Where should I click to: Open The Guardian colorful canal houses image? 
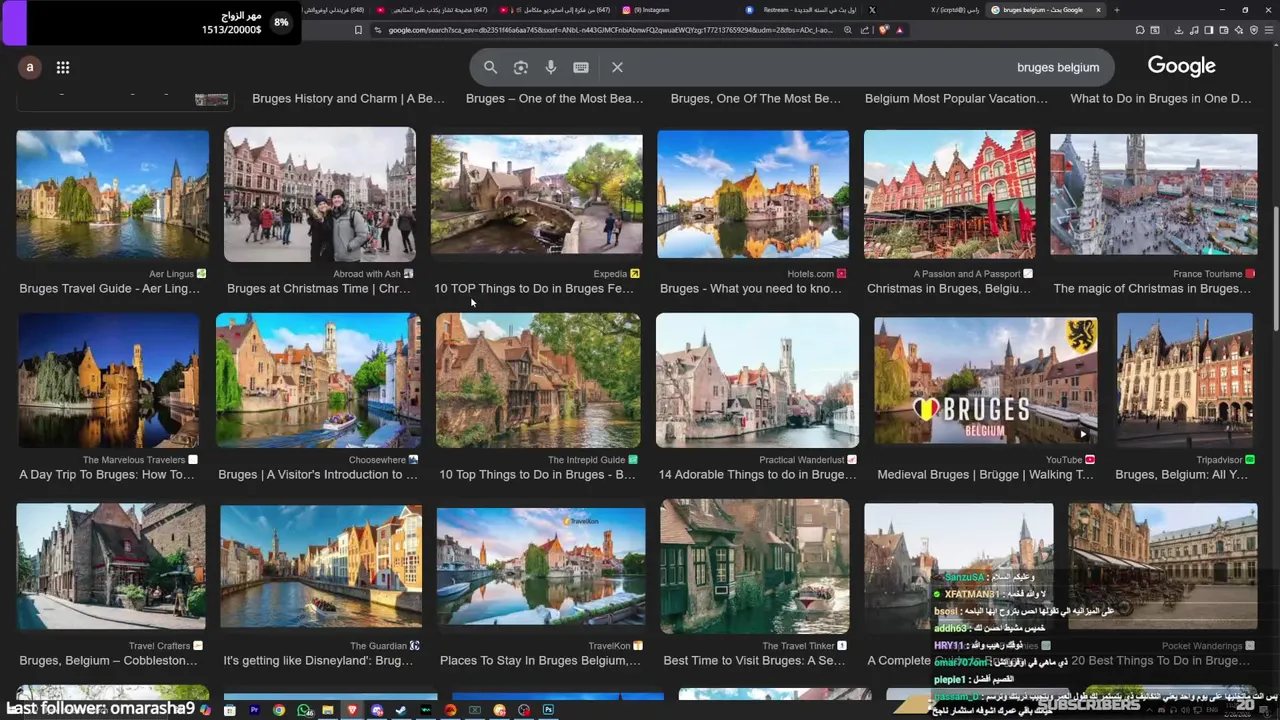coord(321,566)
